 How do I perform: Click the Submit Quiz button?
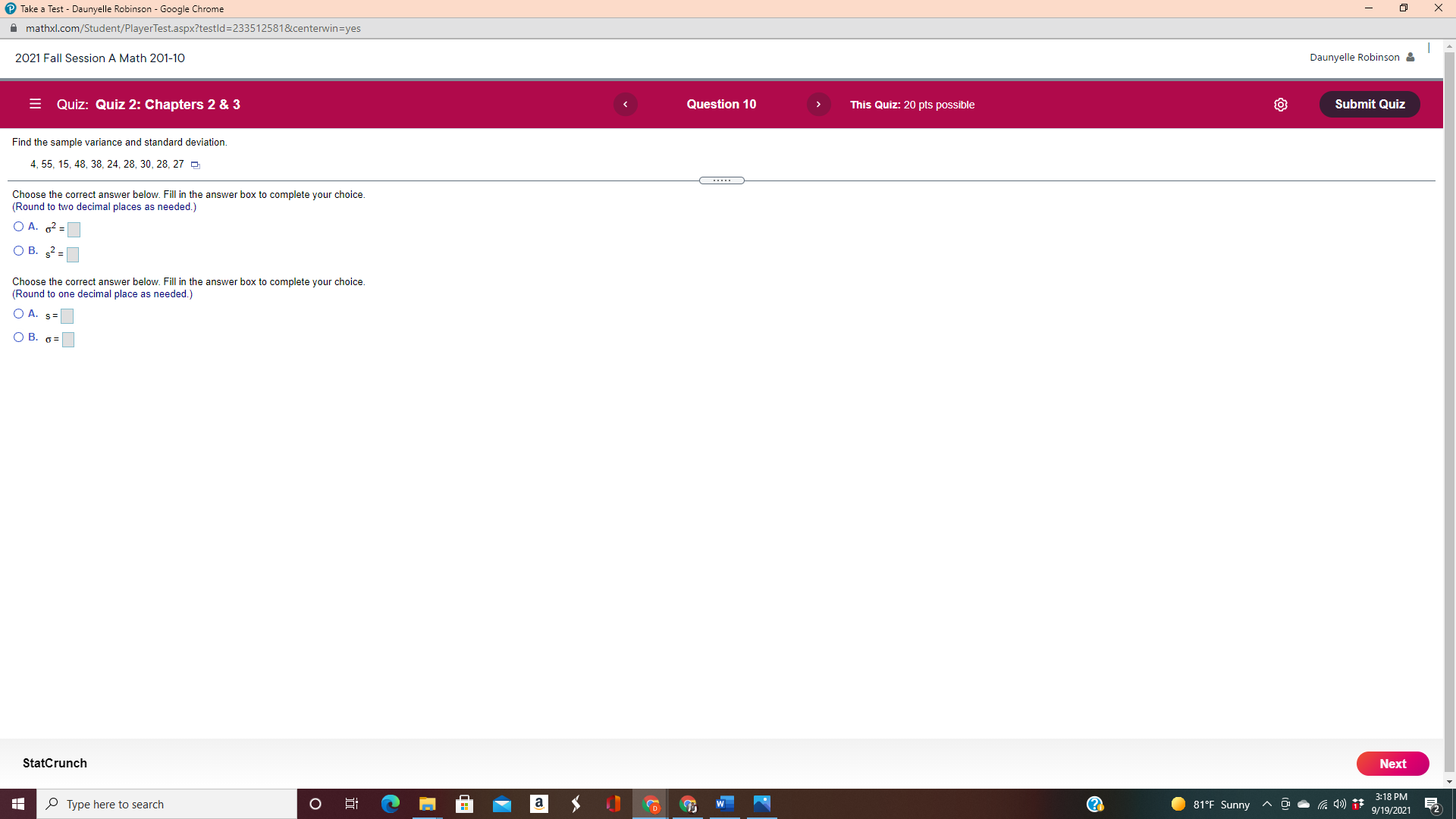[x=1369, y=104]
